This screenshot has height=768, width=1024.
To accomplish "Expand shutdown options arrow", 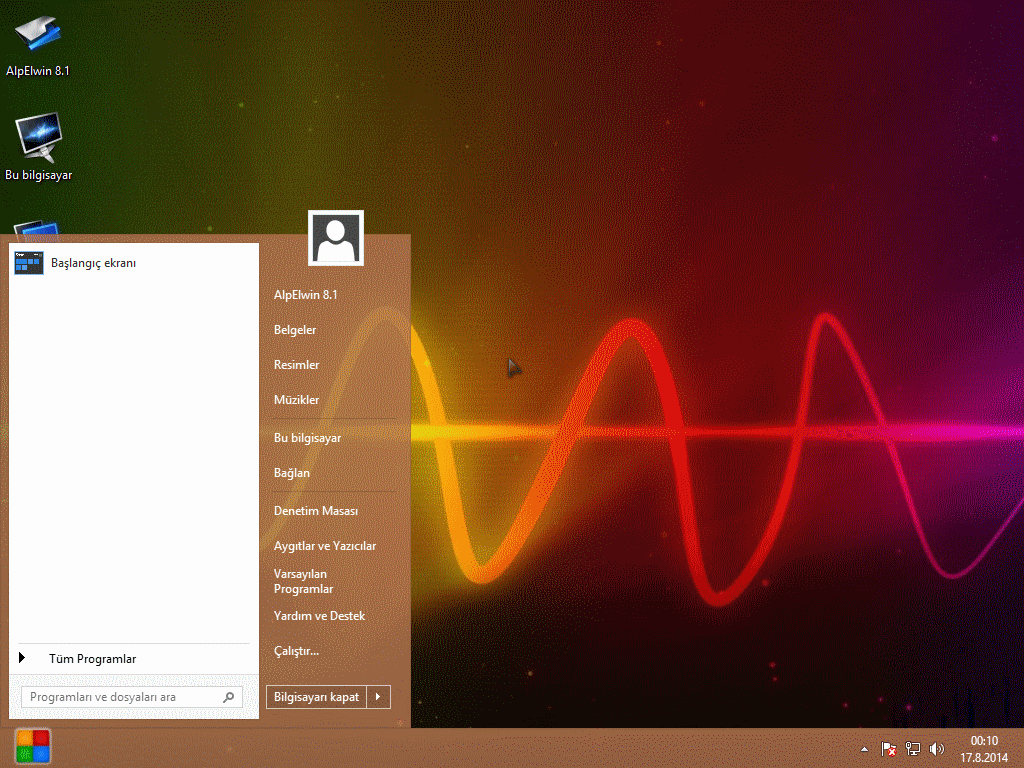I will coord(378,697).
